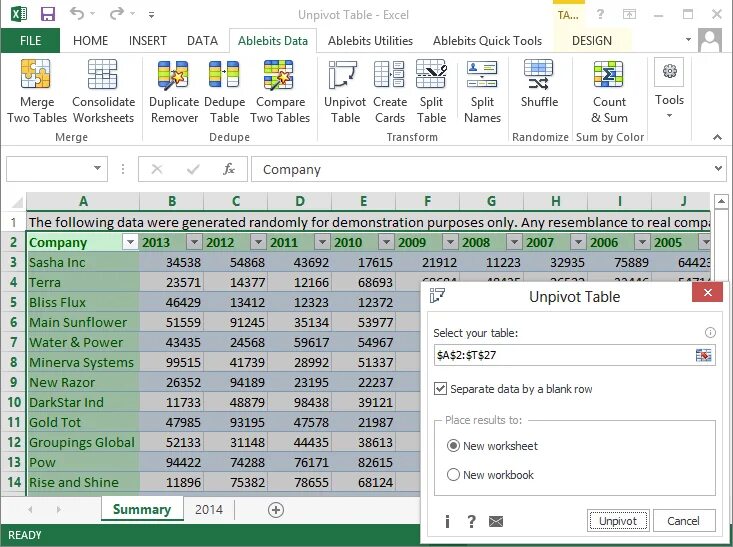Open the dialog's about info icon
Viewport: 733px width, 547px height.
click(x=447, y=521)
